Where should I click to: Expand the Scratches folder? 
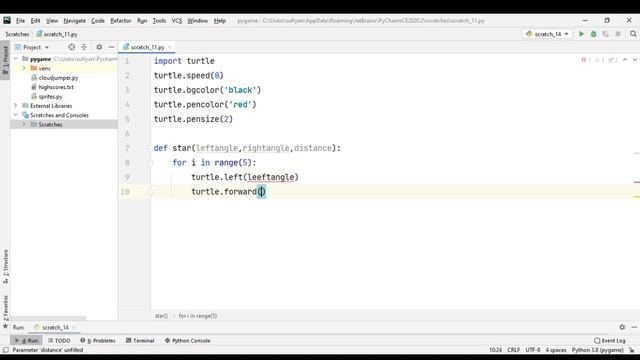click(x=24, y=124)
